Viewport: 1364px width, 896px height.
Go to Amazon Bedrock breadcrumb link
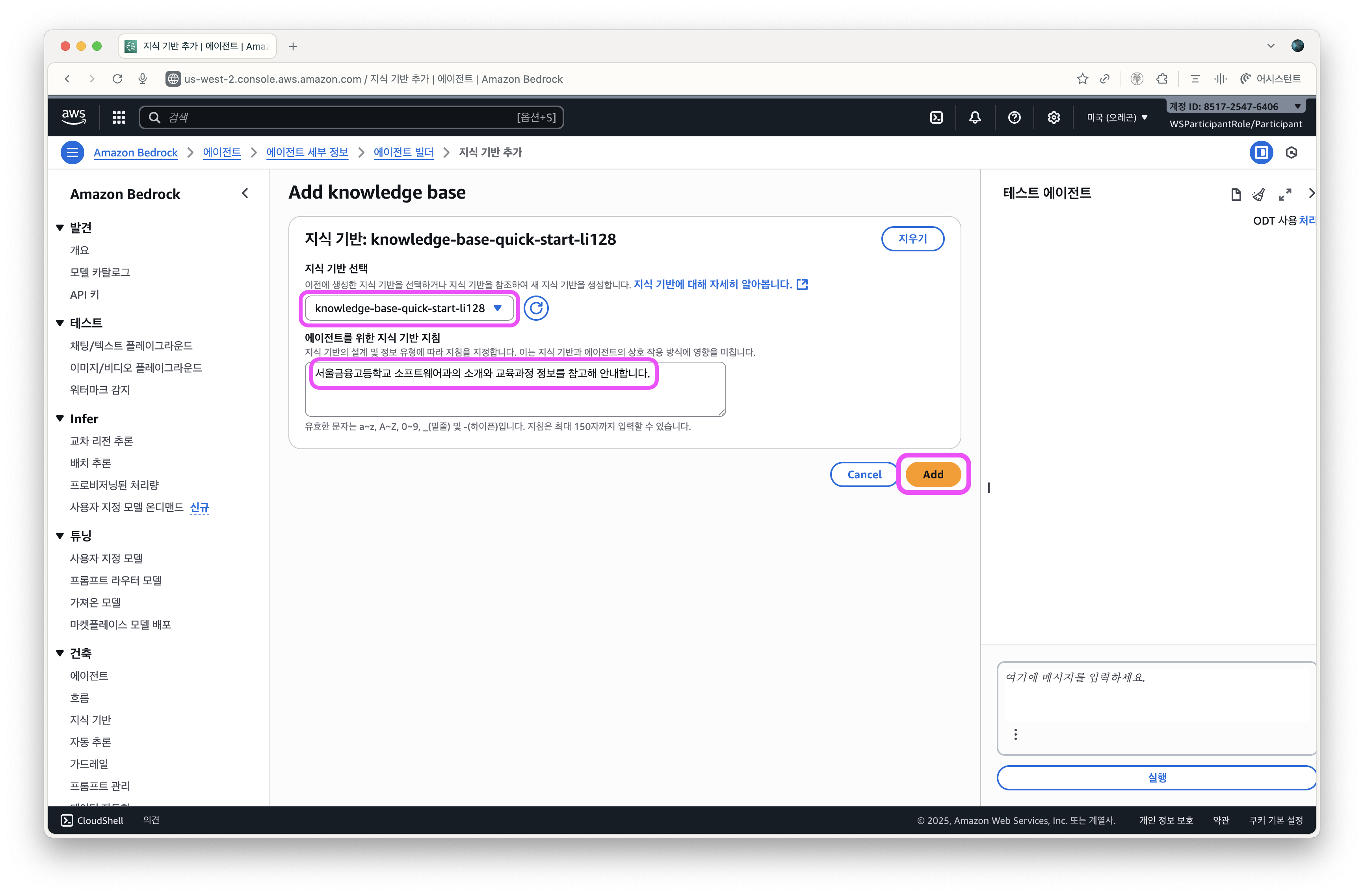pyautogui.click(x=135, y=152)
